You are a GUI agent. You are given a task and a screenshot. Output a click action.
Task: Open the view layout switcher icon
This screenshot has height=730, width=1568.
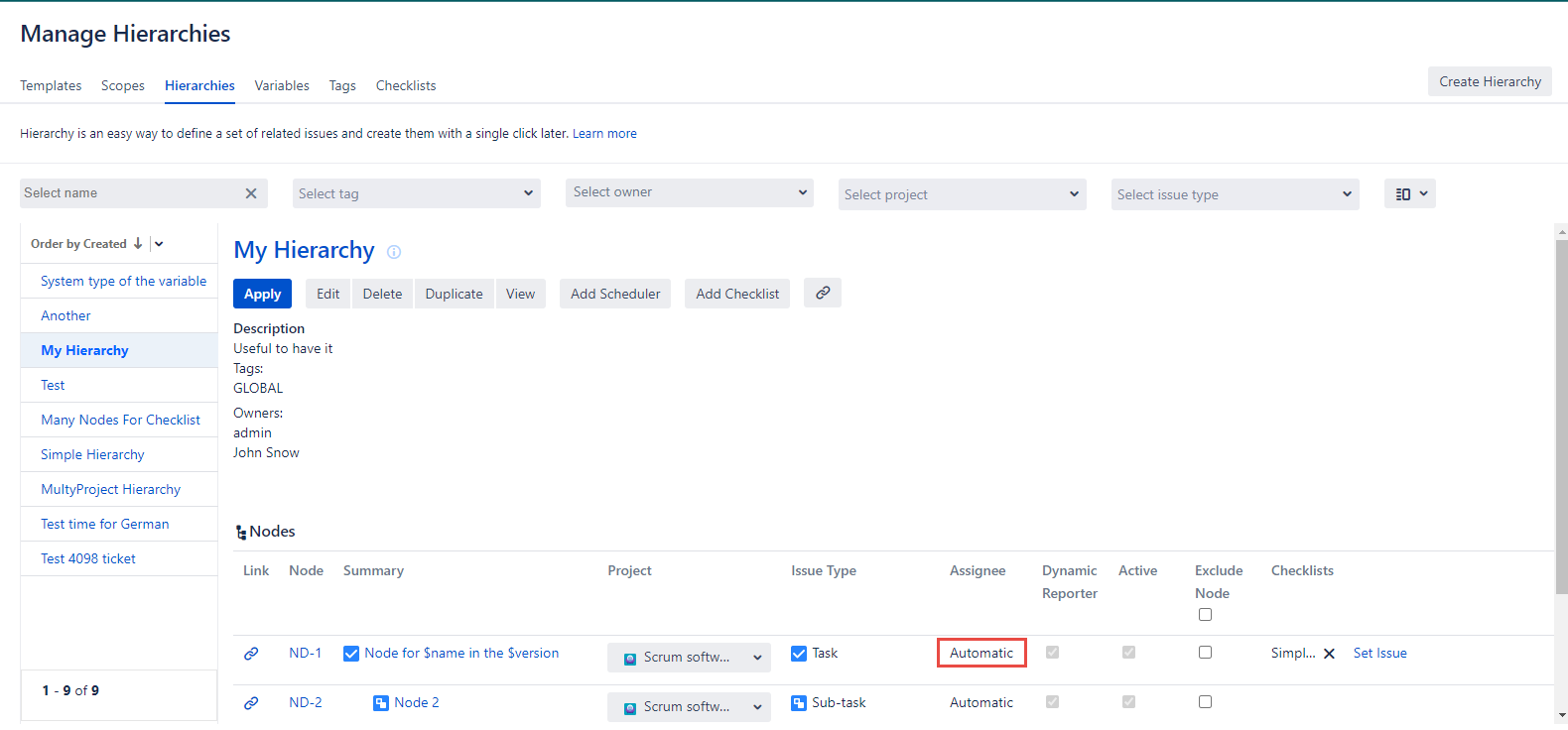pos(1409,194)
